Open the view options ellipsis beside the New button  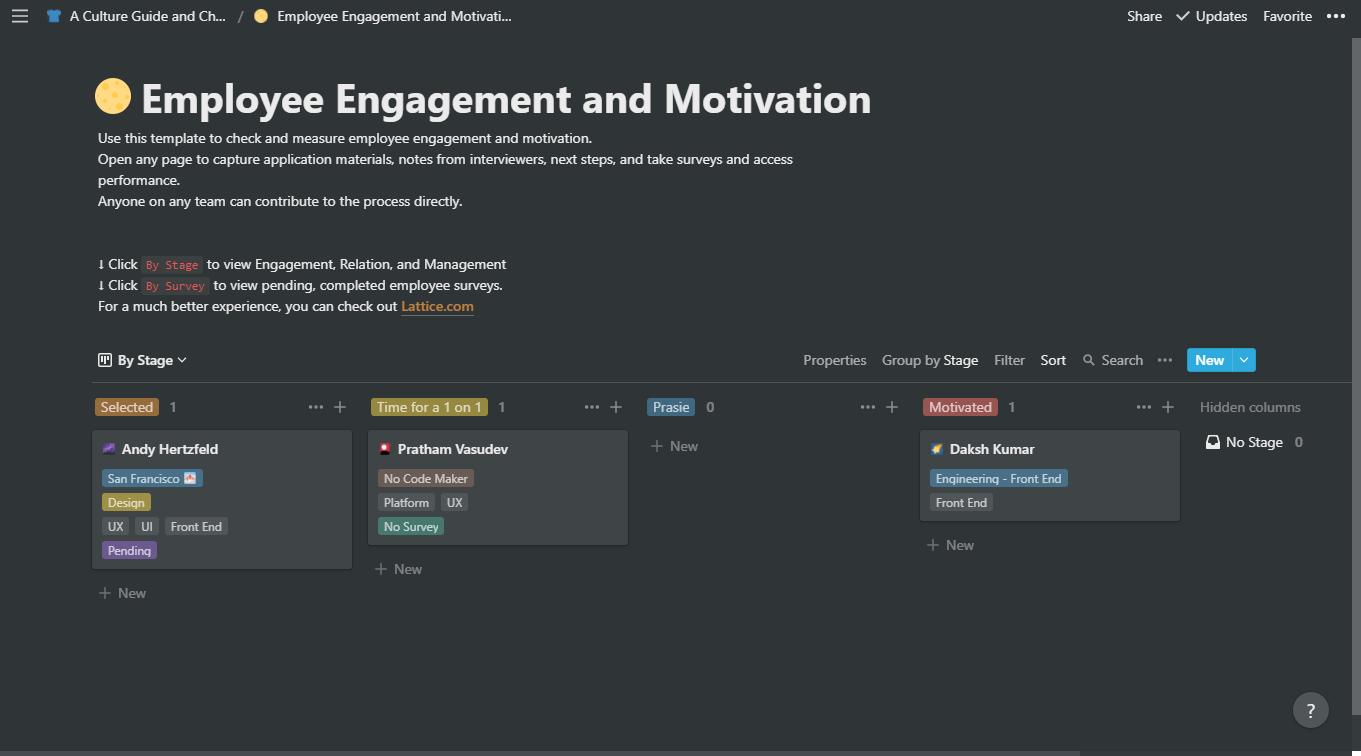[x=1164, y=359]
